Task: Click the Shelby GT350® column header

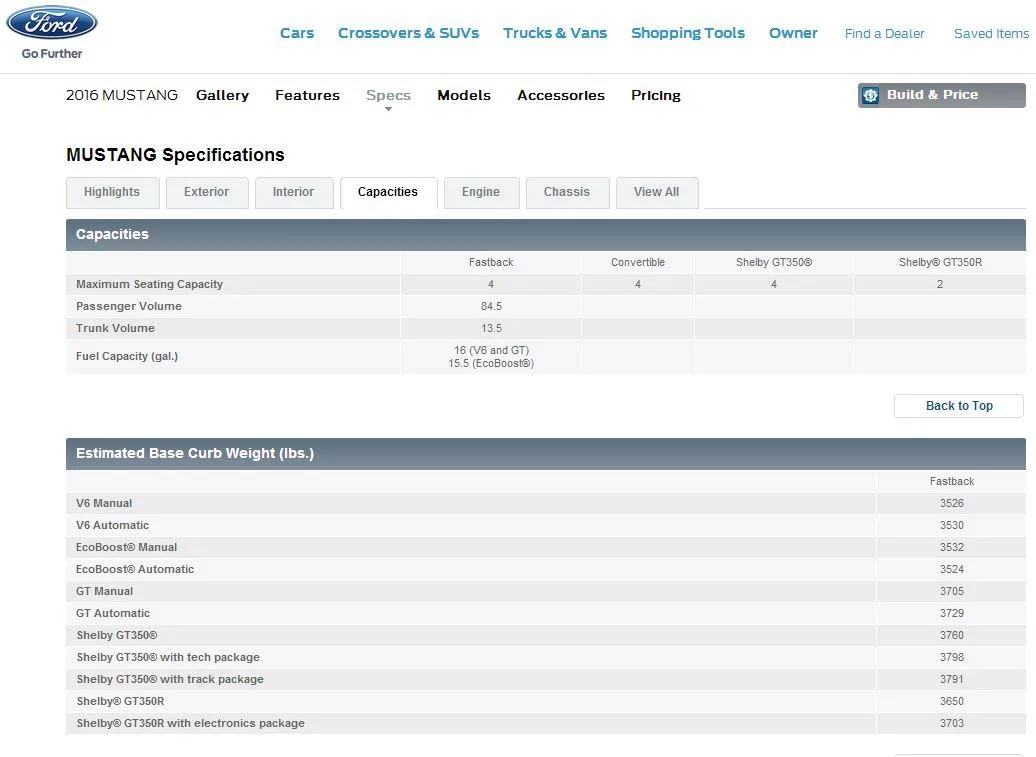Action: pyautogui.click(x=774, y=262)
